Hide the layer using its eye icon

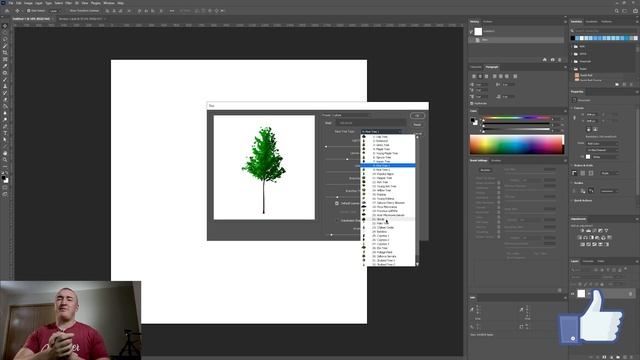pyautogui.click(x=573, y=293)
